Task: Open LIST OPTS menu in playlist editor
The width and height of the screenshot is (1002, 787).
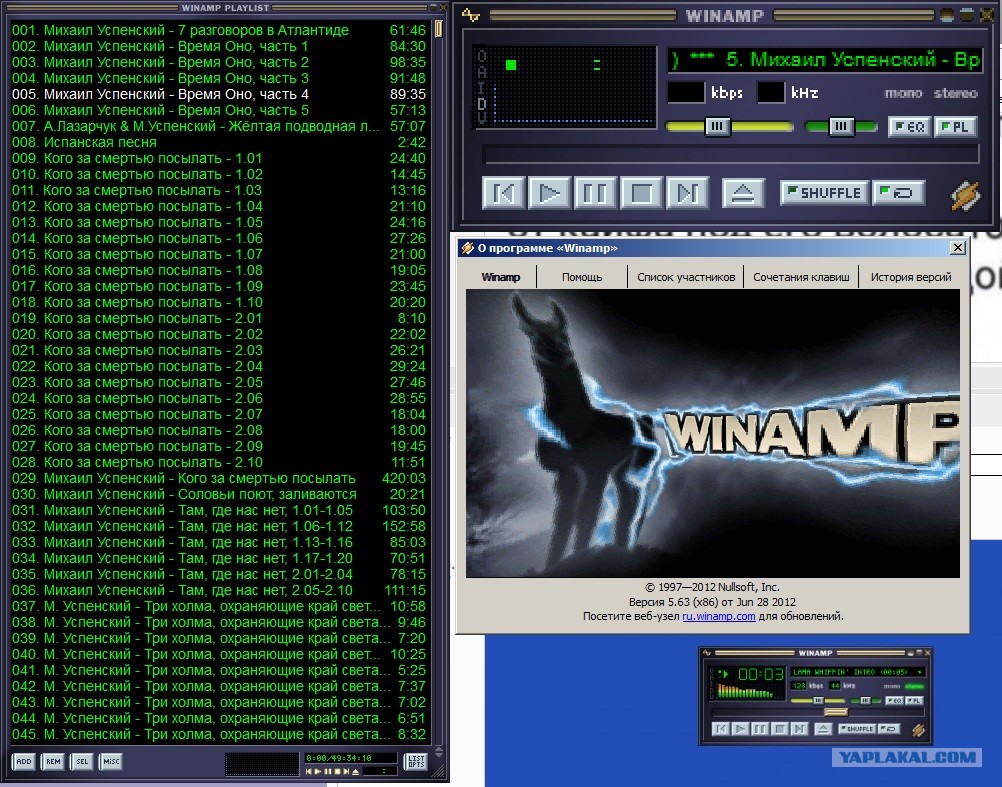Action: click(416, 761)
